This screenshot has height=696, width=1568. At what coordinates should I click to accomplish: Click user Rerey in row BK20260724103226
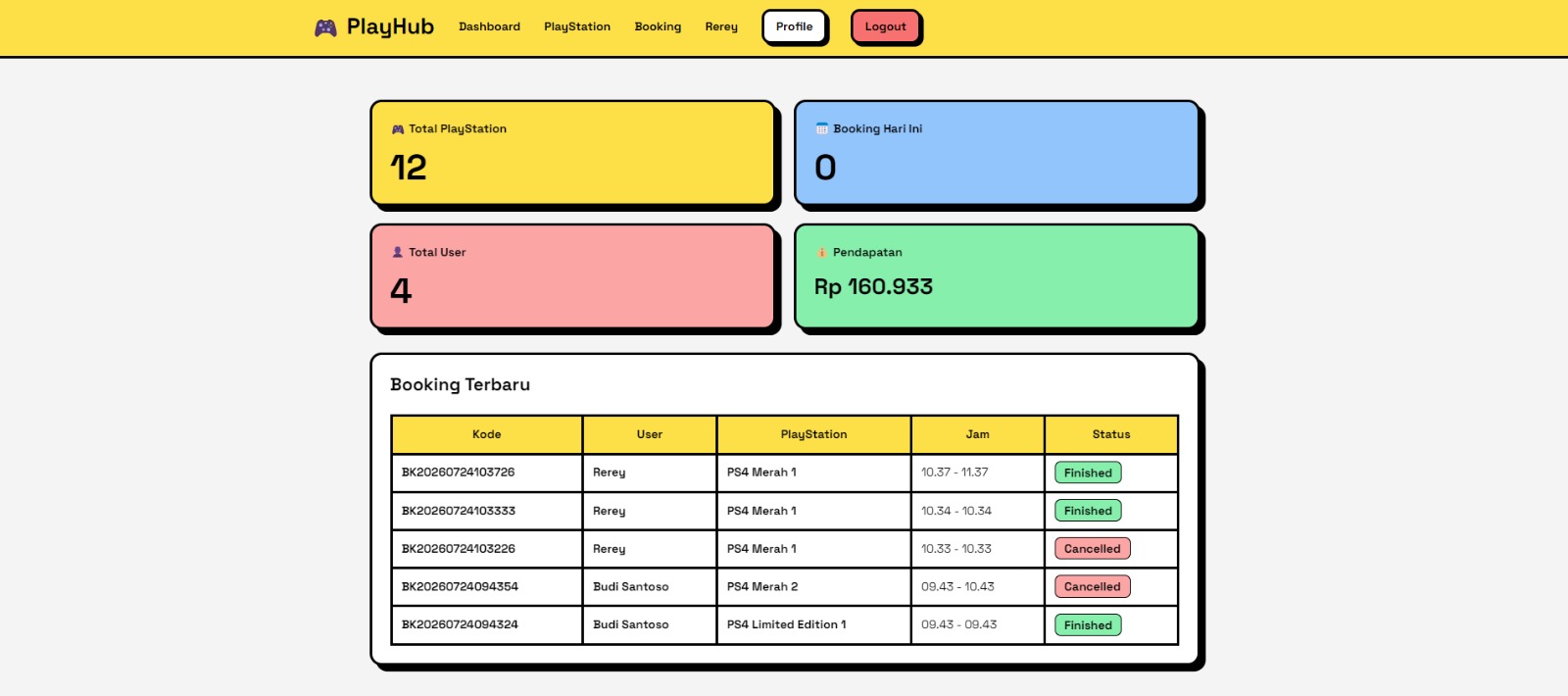[x=609, y=549]
